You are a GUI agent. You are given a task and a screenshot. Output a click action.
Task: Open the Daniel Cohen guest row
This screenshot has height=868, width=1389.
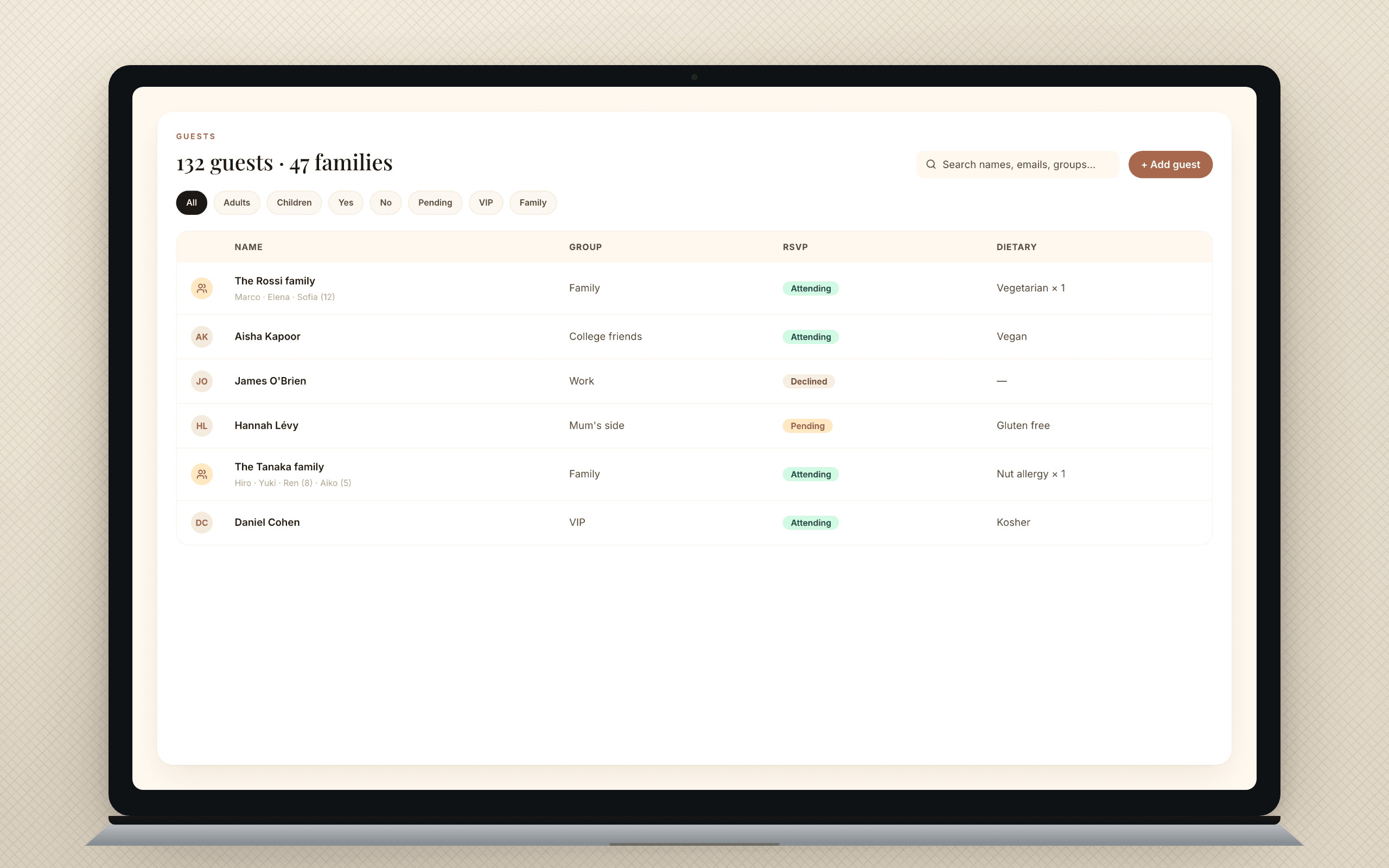tap(694, 522)
